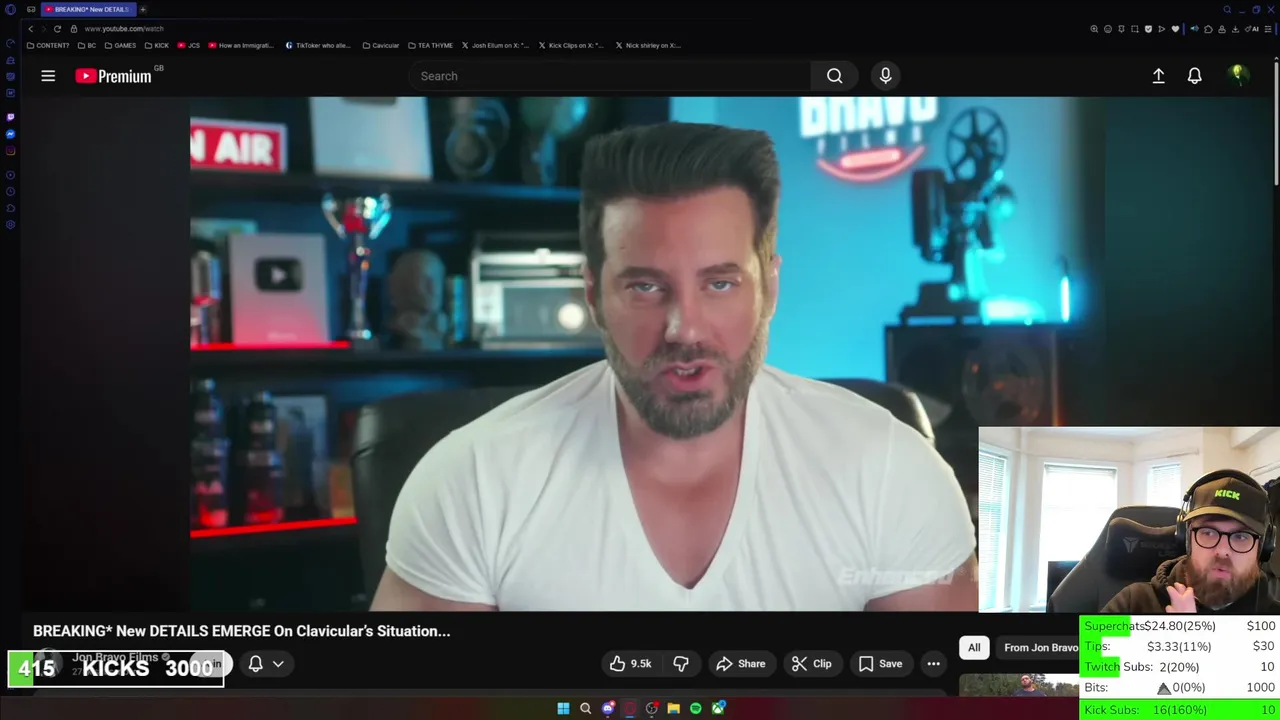This screenshot has height=720, width=1280.
Task: Open browser downloads arrow icon
Action: [x=1235, y=29]
